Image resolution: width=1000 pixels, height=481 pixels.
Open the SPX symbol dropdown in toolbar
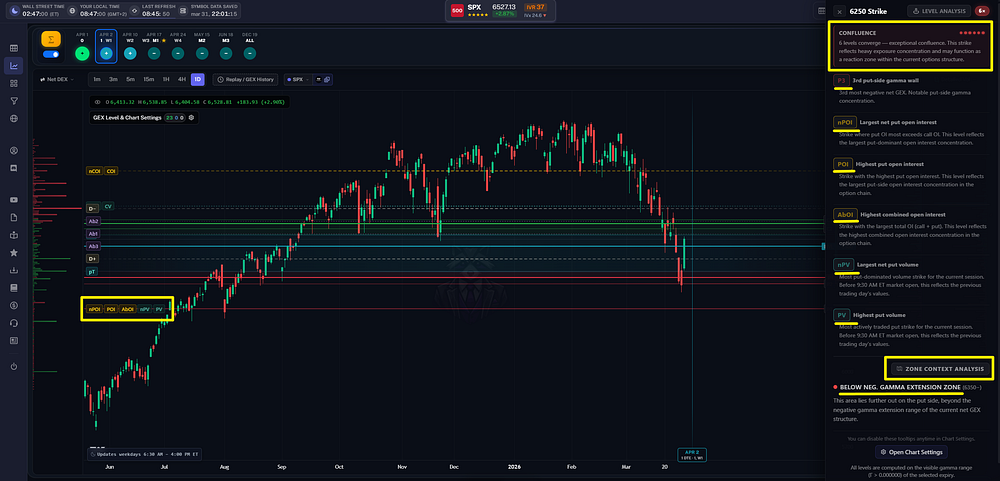coord(296,80)
